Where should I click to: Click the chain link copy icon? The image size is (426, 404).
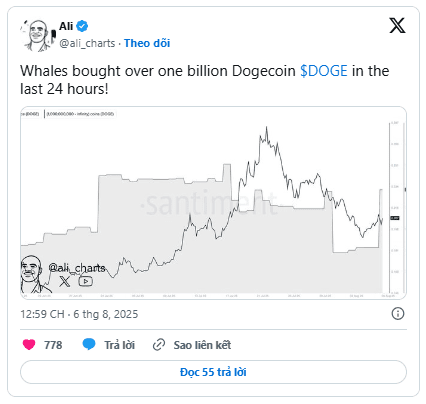tap(159, 345)
